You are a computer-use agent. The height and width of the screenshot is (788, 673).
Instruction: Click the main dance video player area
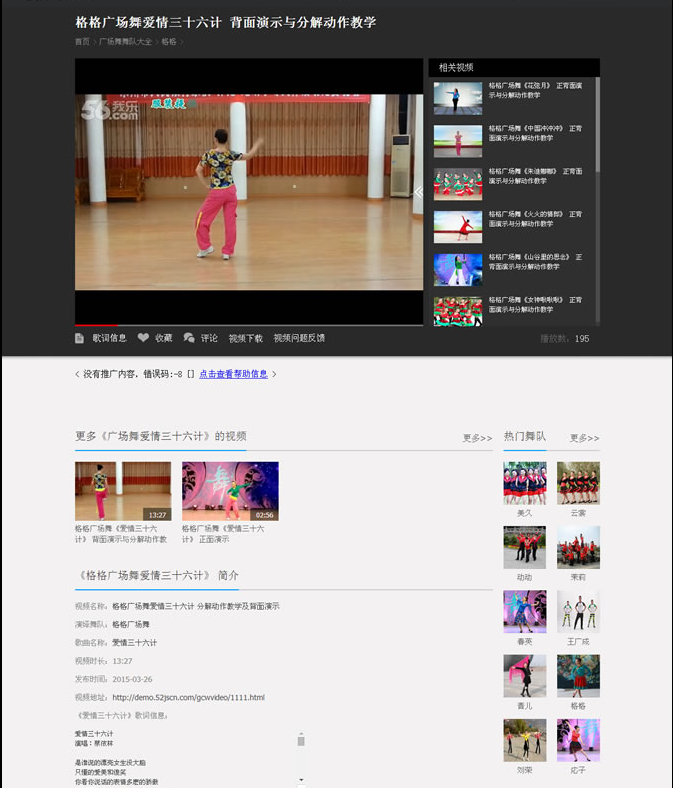249,191
